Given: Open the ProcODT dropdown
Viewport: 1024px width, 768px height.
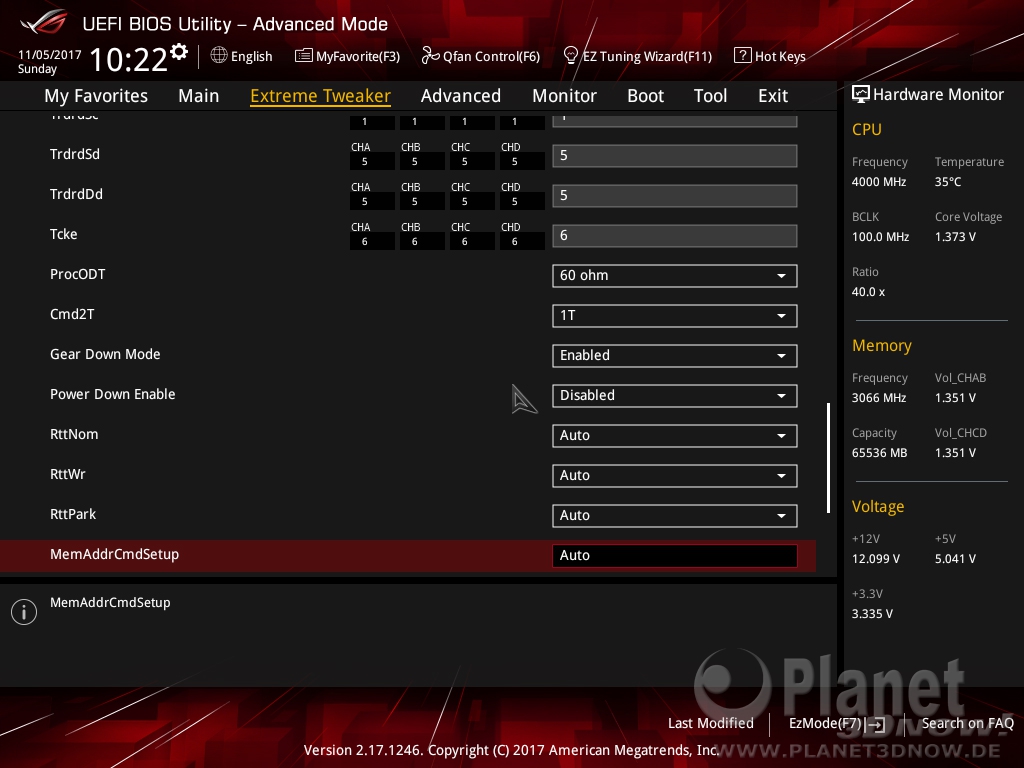Looking at the screenshot, I should click(x=675, y=276).
